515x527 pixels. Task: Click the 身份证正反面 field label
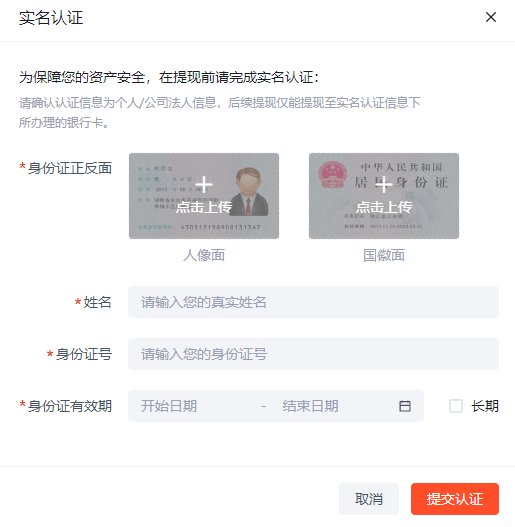pyautogui.click(x=70, y=168)
